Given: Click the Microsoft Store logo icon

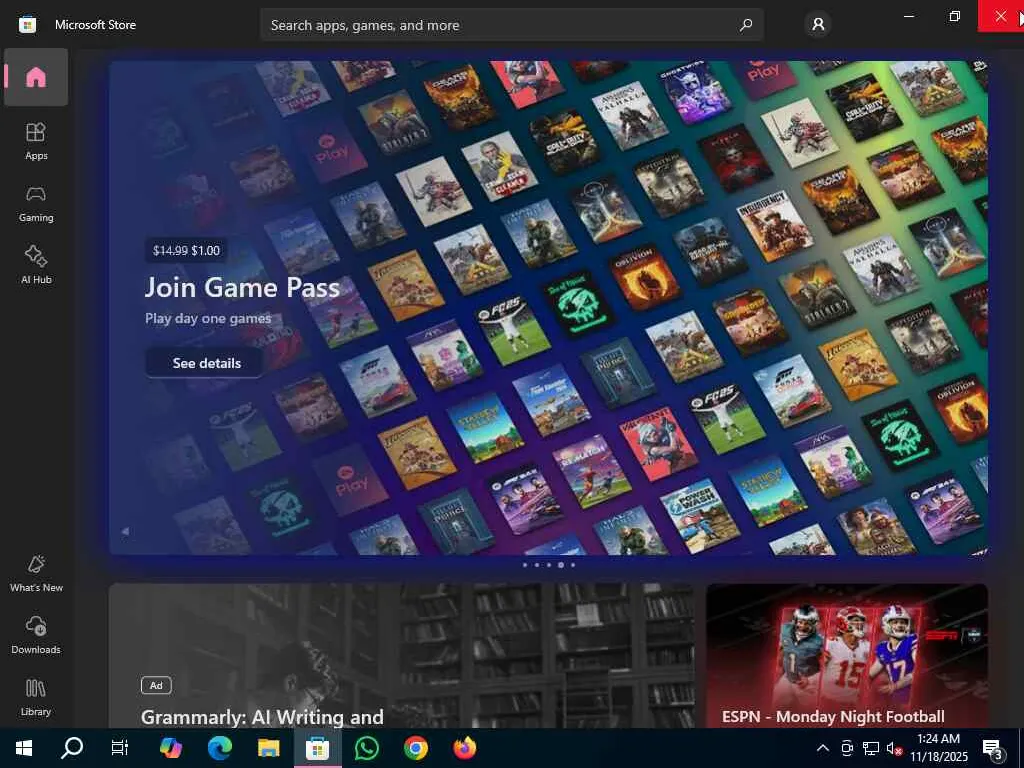Looking at the screenshot, I should [27, 25].
